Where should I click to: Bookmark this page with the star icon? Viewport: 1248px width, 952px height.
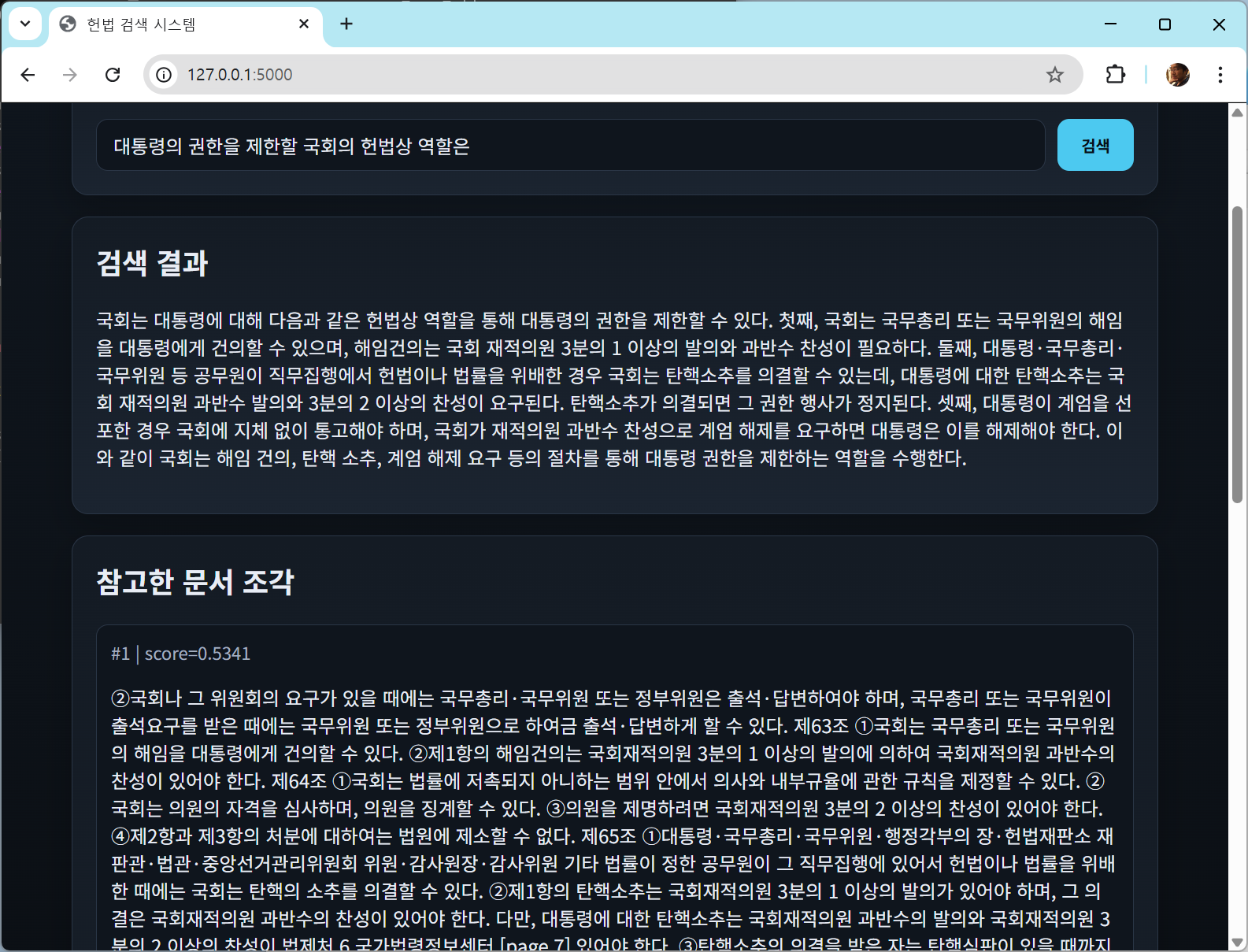click(x=1055, y=75)
